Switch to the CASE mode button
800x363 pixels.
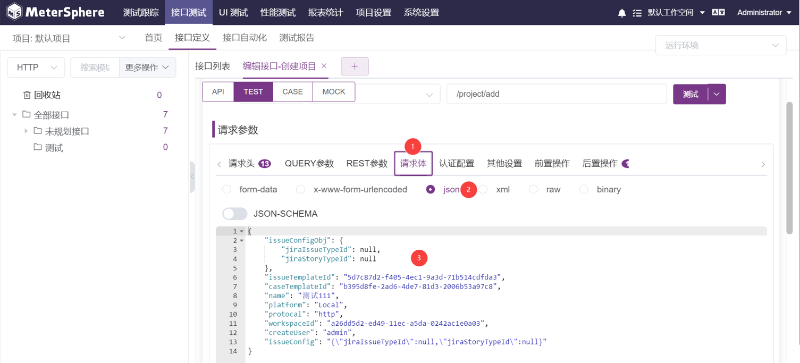pos(293,92)
